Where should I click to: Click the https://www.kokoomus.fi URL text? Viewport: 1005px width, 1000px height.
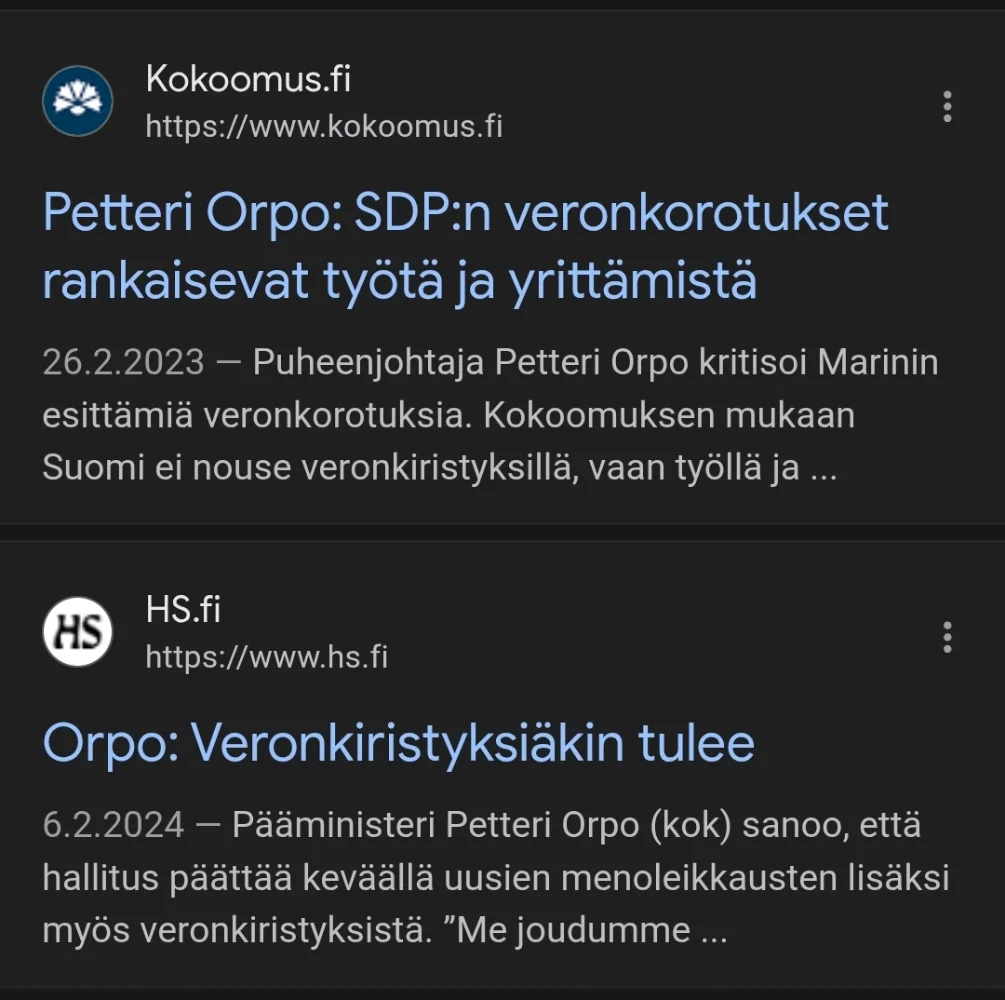pyautogui.click(x=324, y=127)
